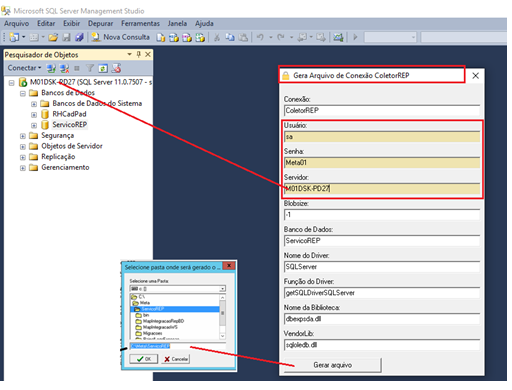Click OK in the folder selection dialog

tap(144, 359)
